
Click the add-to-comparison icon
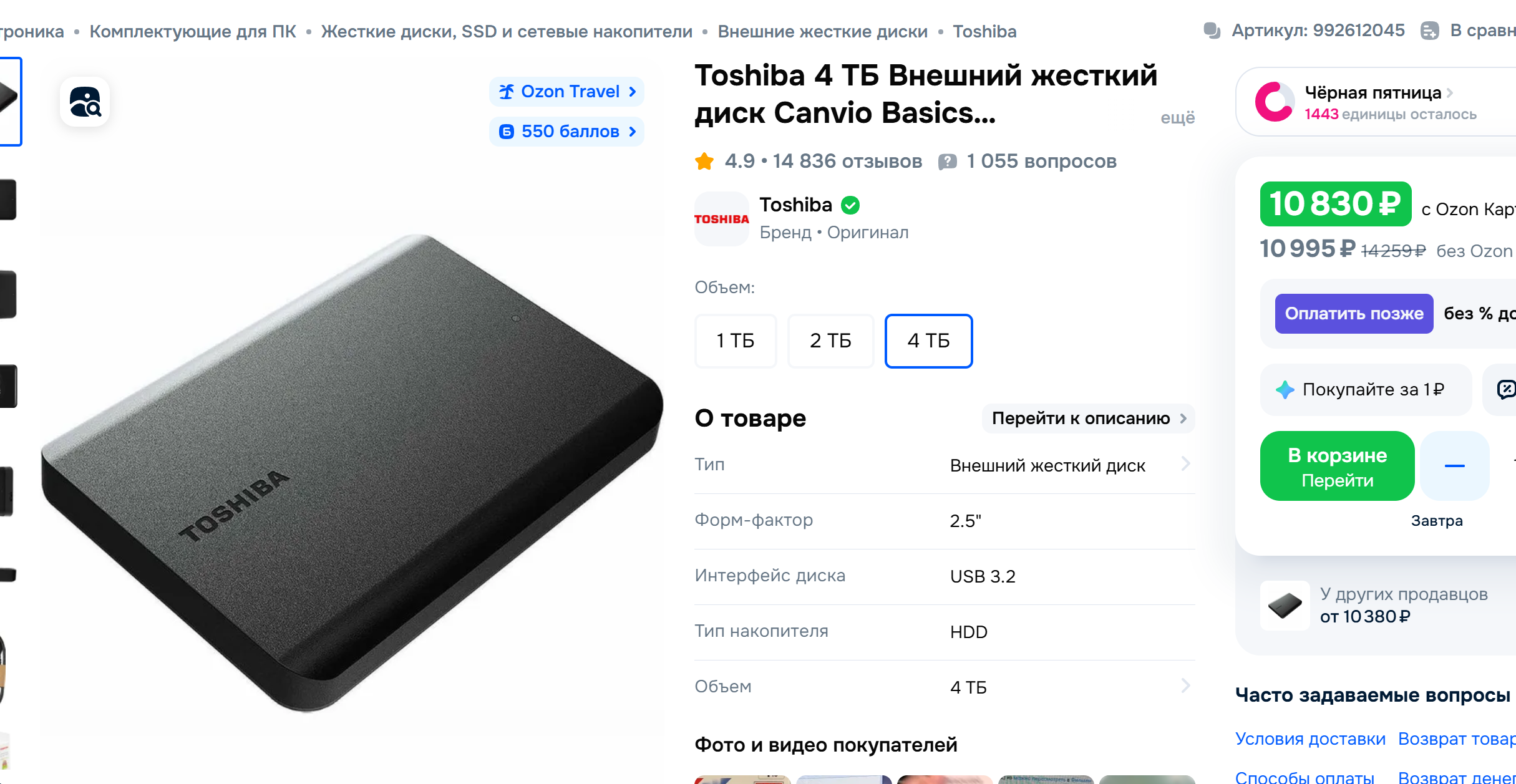point(1429,31)
